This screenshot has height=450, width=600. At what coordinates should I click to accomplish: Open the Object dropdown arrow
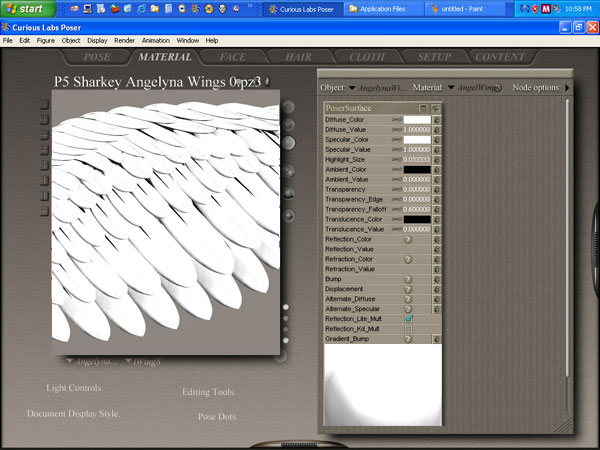(x=352, y=88)
